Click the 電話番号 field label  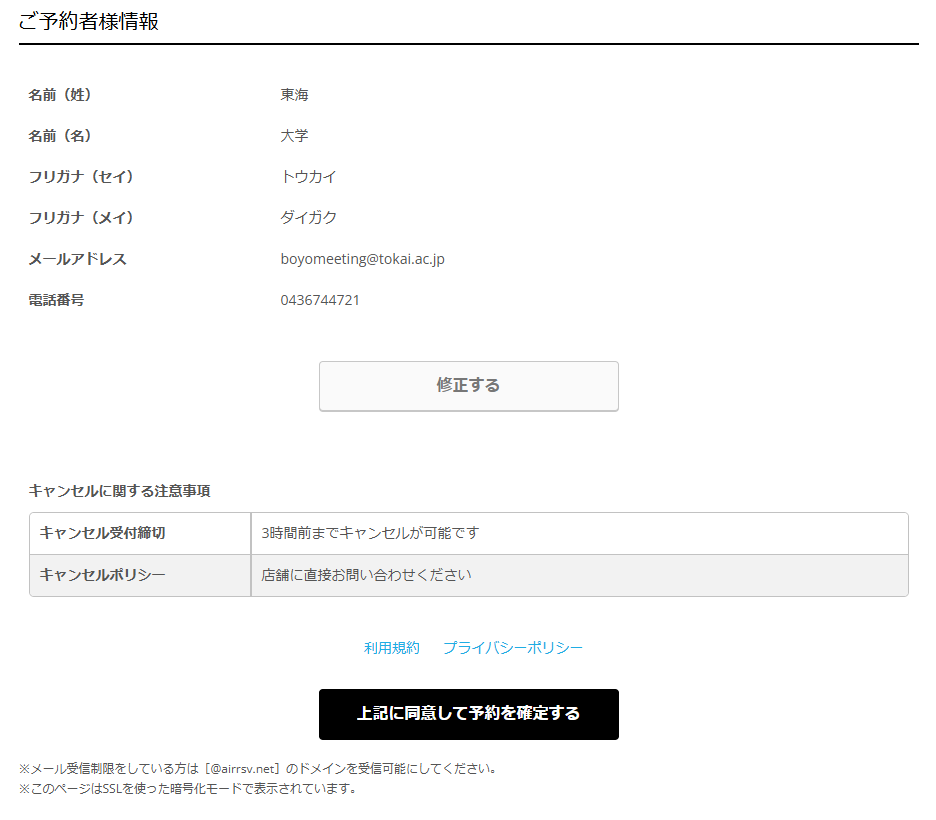coord(56,300)
